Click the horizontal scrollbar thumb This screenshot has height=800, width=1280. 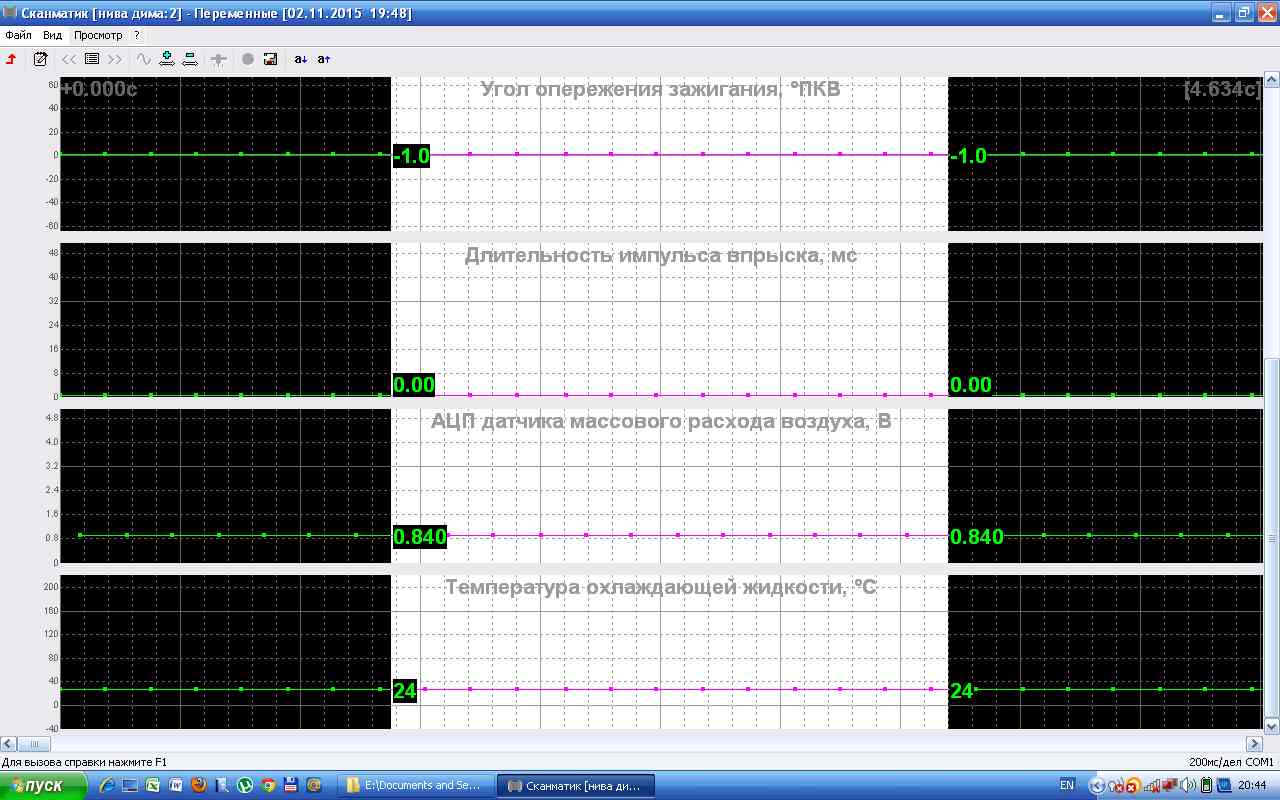click(x=33, y=744)
